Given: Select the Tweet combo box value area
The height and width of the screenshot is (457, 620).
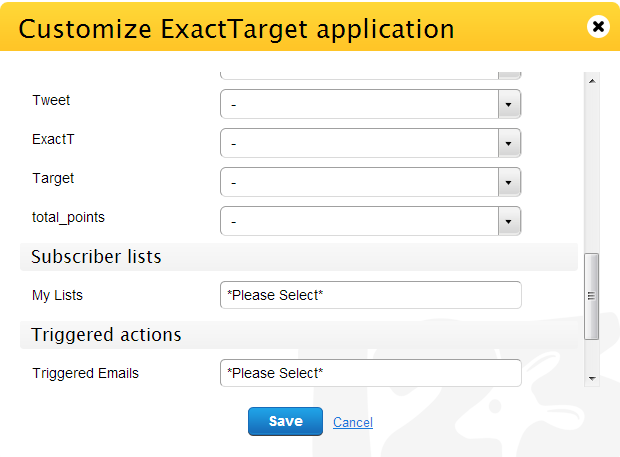Looking at the screenshot, I should point(359,104).
